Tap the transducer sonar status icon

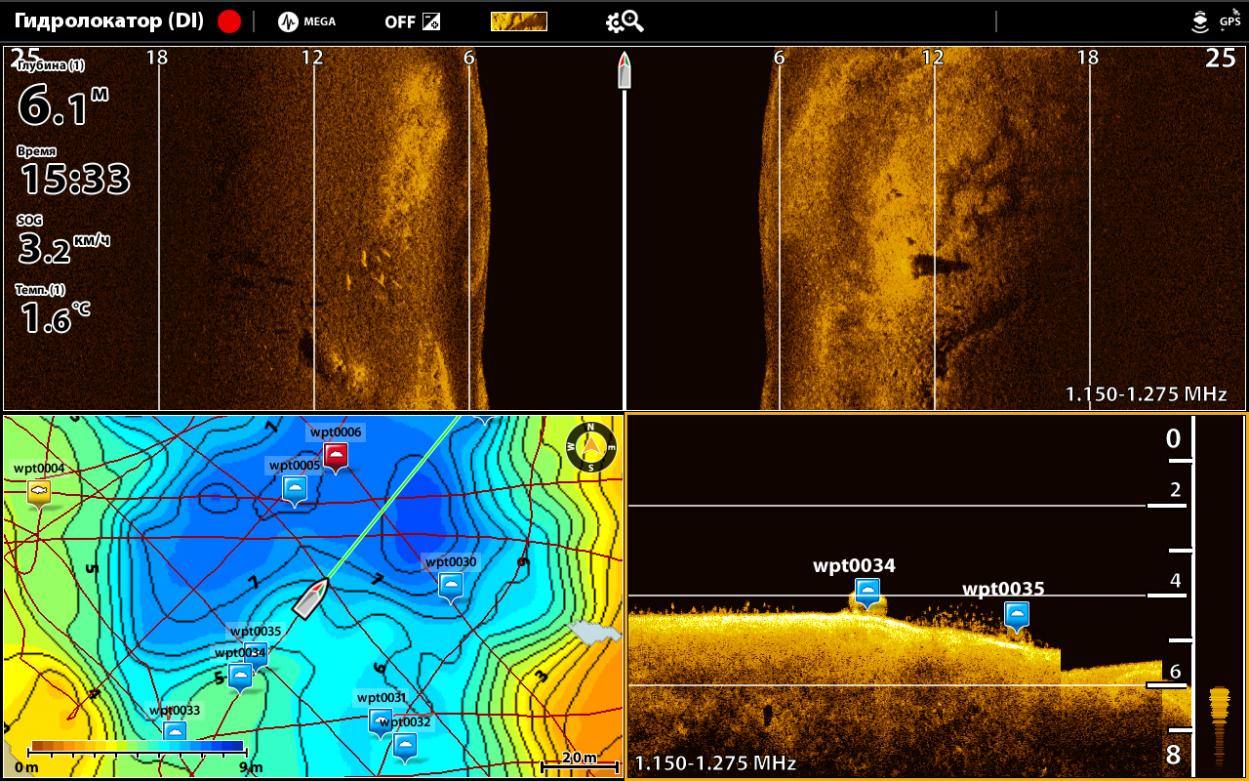[x=1201, y=22]
